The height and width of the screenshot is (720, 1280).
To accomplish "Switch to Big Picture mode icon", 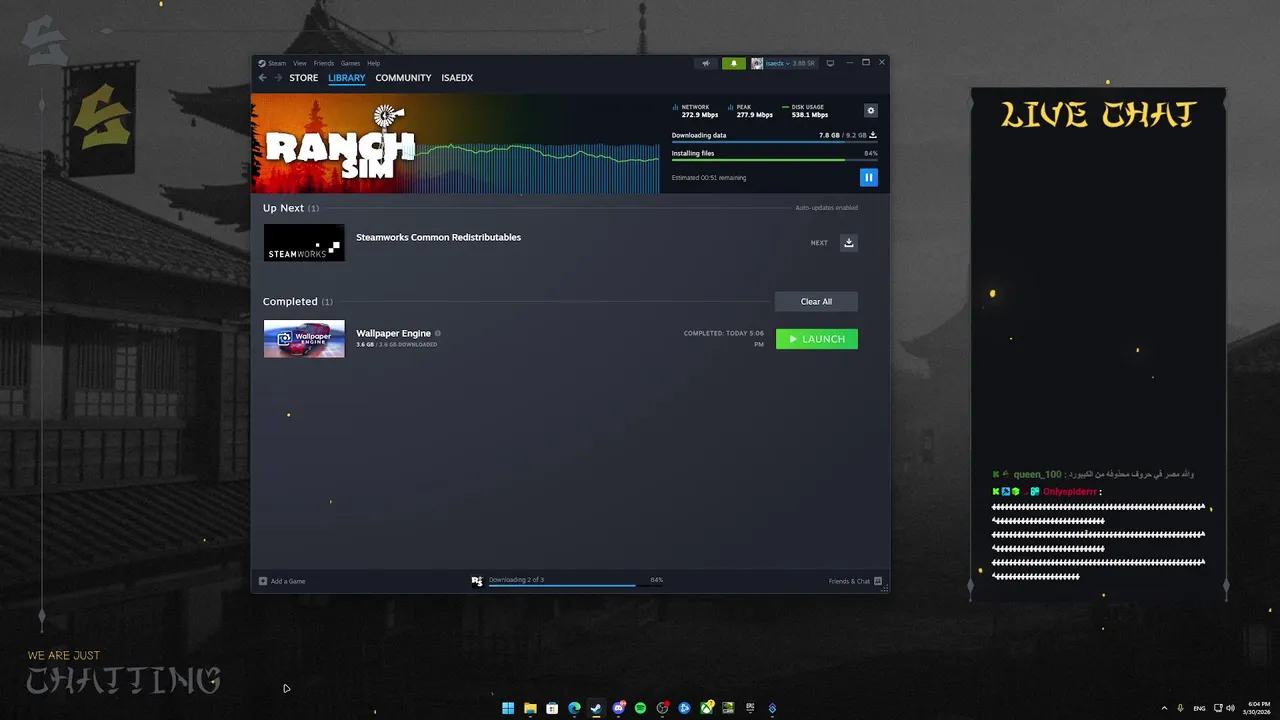I will (829, 63).
